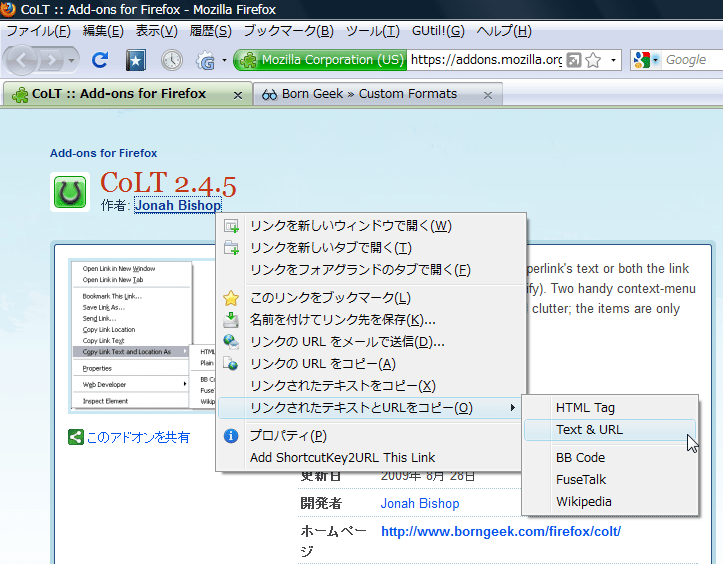Click the bookmarks star toolbar icon
The image size is (723, 564).
(136, 60)
